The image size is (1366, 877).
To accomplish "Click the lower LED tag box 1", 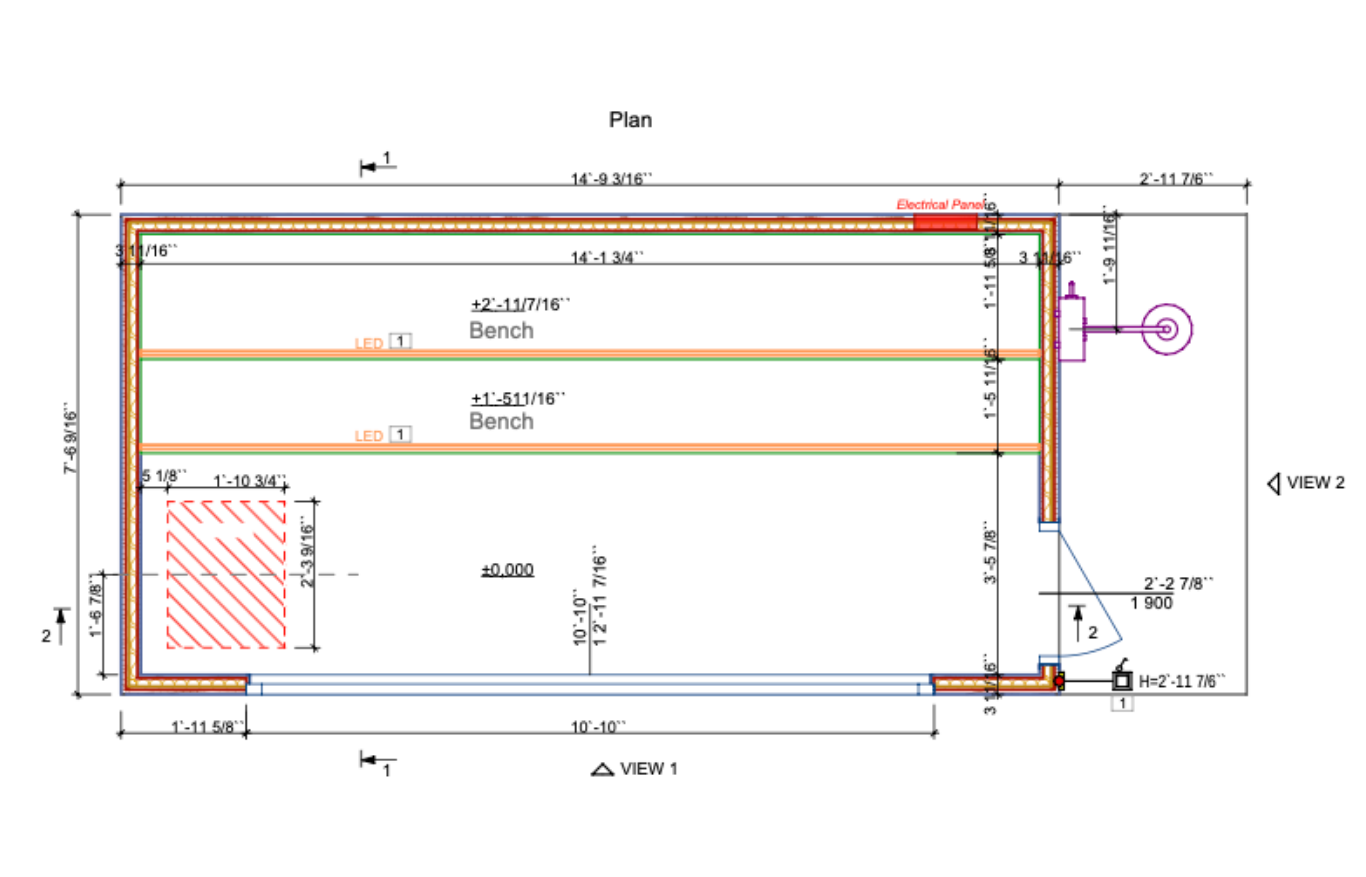I will [x=400, y=434].
